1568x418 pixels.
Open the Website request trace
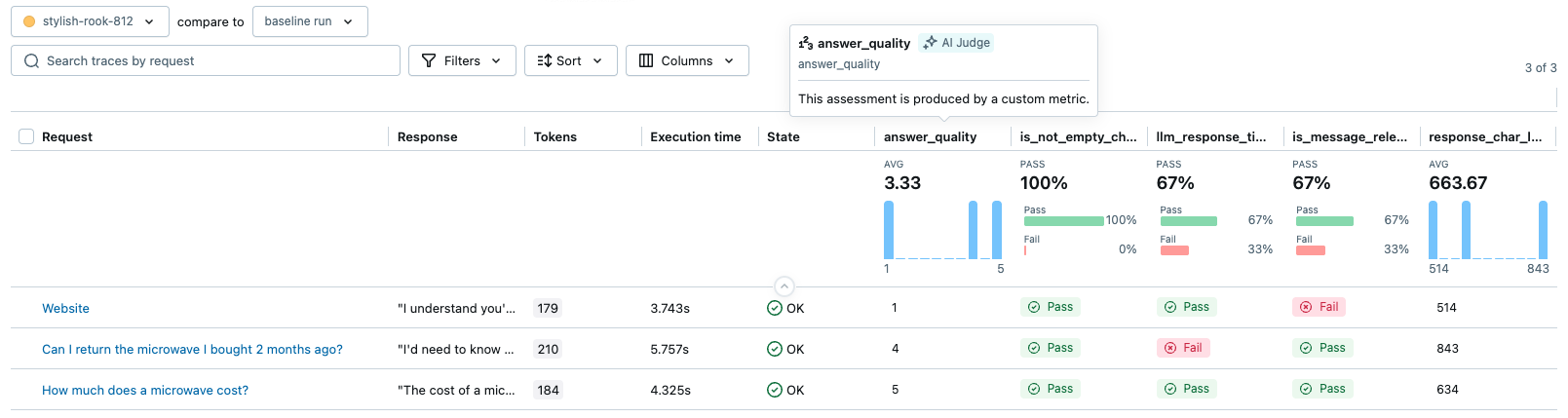65,308
